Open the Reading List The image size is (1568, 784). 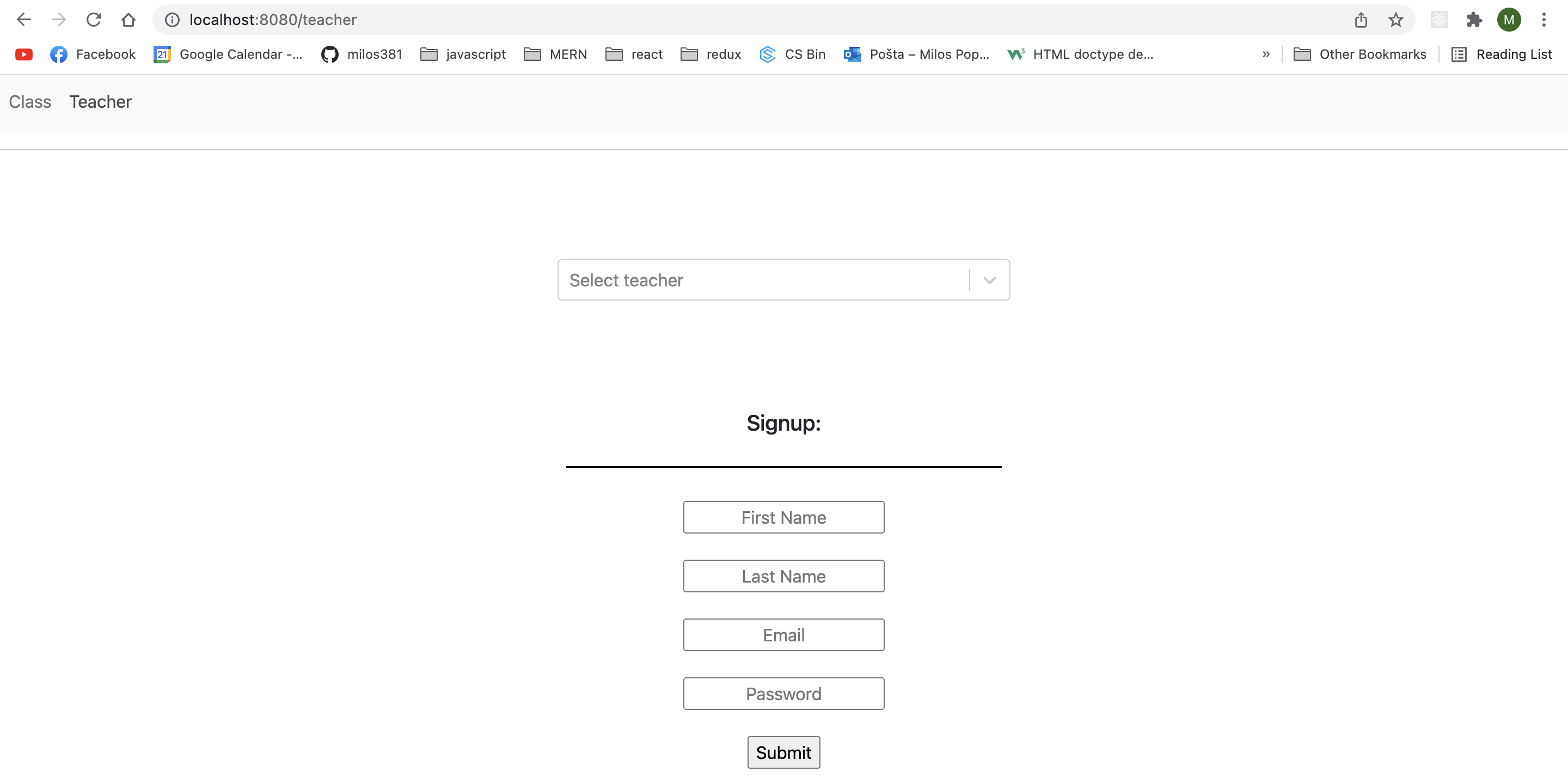pos(1502,54)
